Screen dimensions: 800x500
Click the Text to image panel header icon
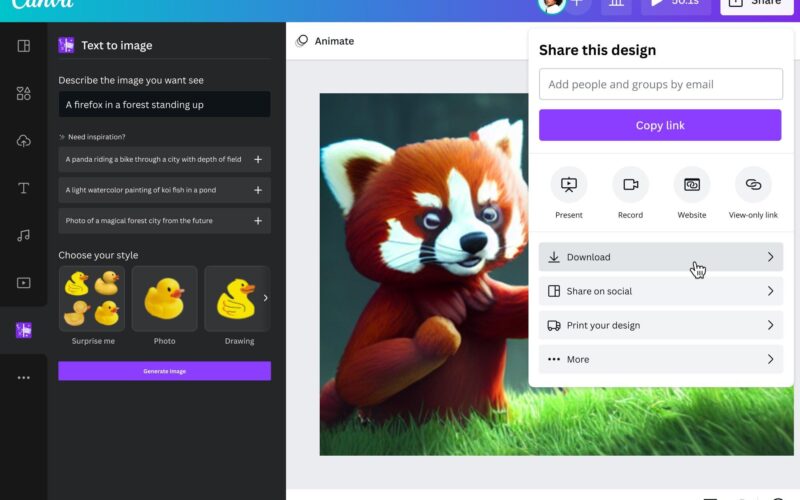pyautogui.click(x=66, y=45)
